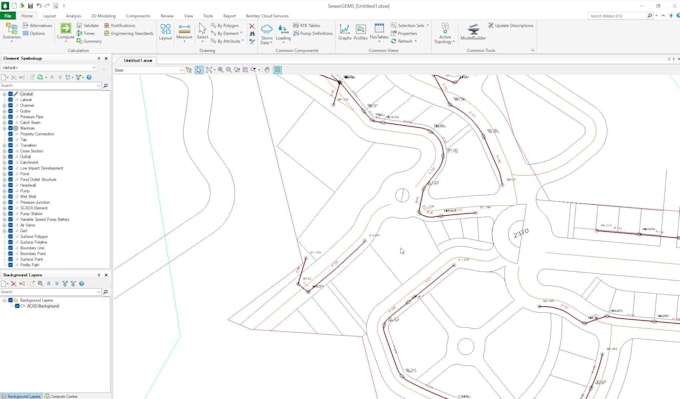The height and width of the screenshot is (399, 680).
Task: Click the Zoom In magnifier in drawing toolbar
Action: [221, 70]
